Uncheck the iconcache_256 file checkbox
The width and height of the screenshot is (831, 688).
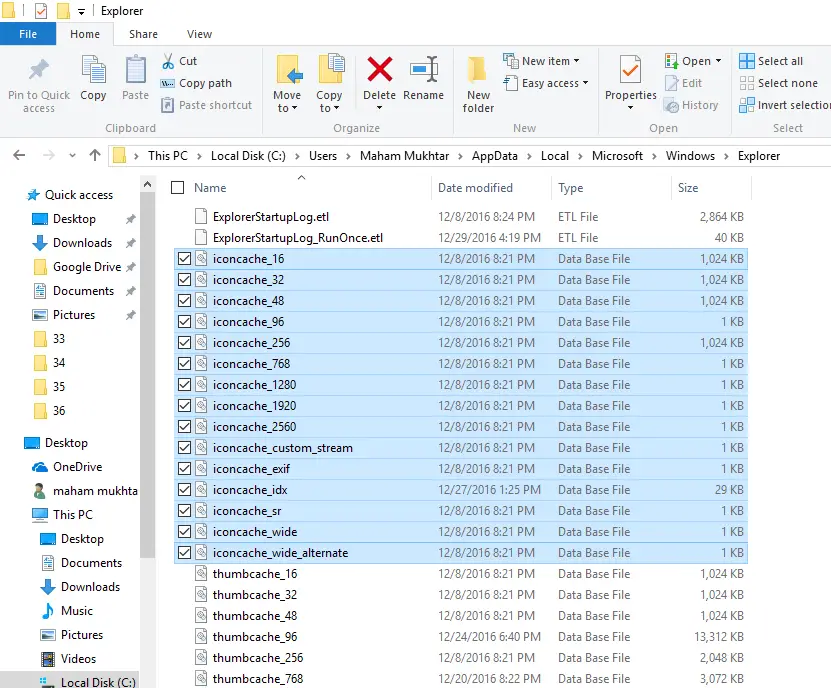183,342
